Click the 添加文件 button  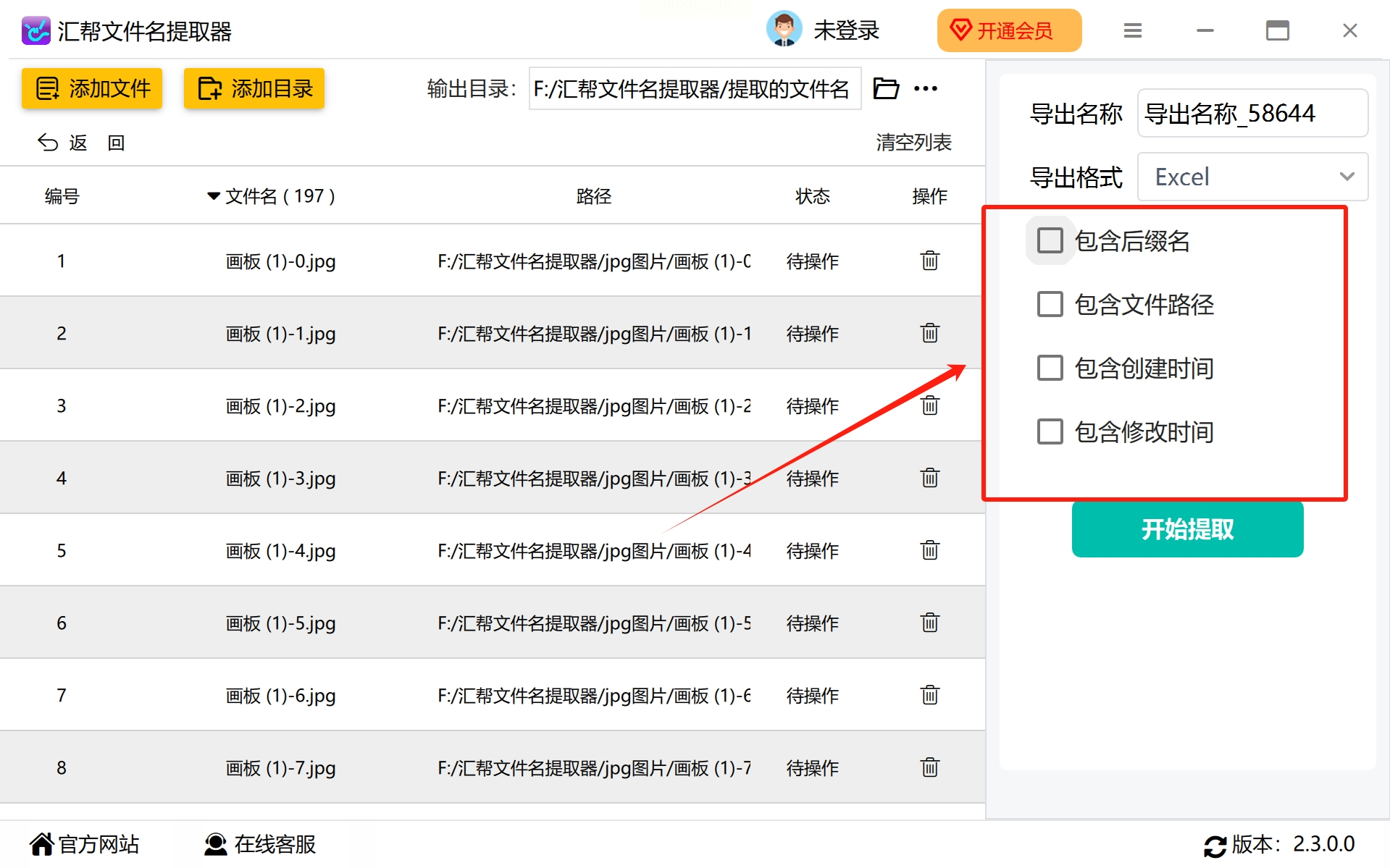click(x=92, y=88)
